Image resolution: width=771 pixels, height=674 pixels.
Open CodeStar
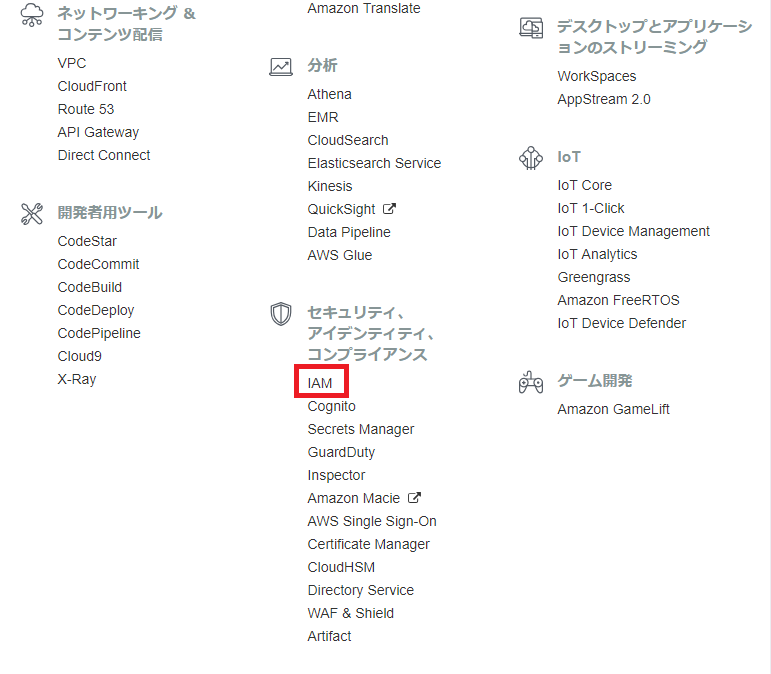87,241
